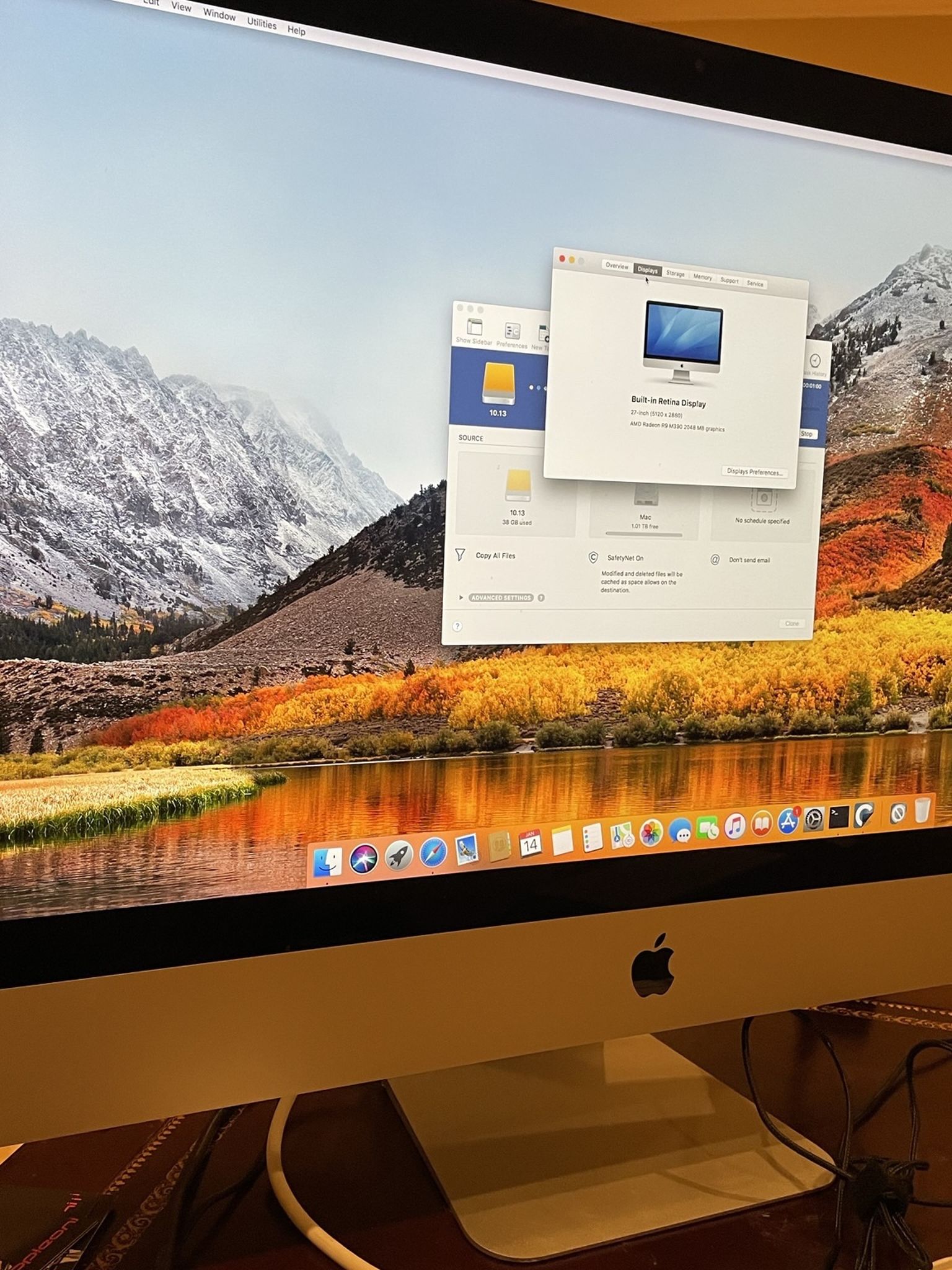Open Notes app in Dock

(562, 841)
